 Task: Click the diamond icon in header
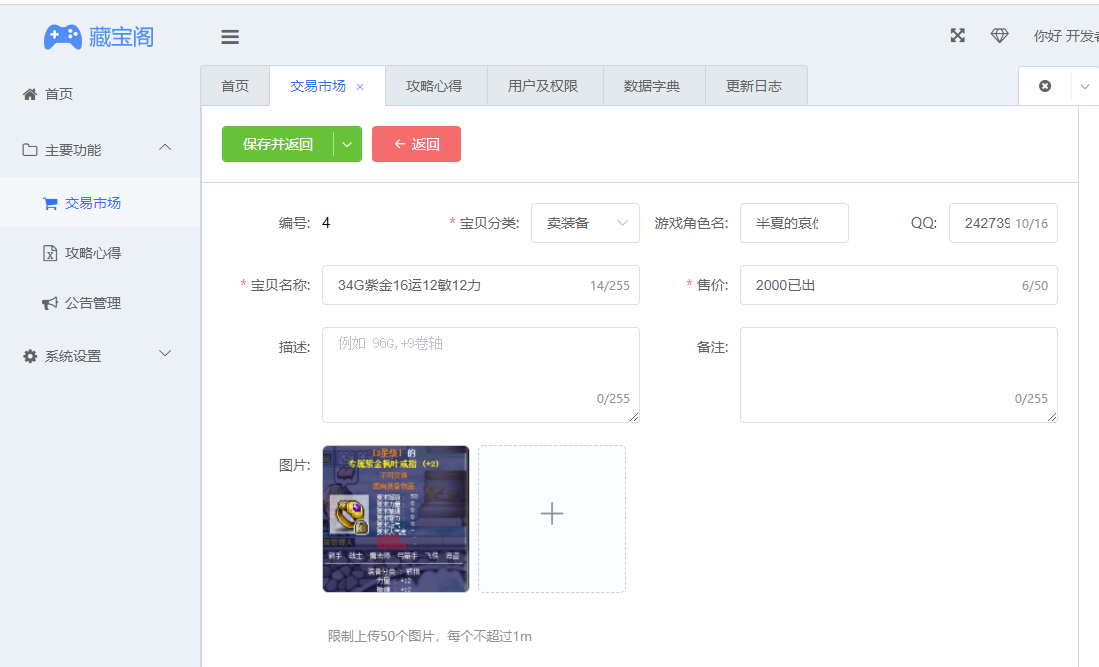click(999, 36)
